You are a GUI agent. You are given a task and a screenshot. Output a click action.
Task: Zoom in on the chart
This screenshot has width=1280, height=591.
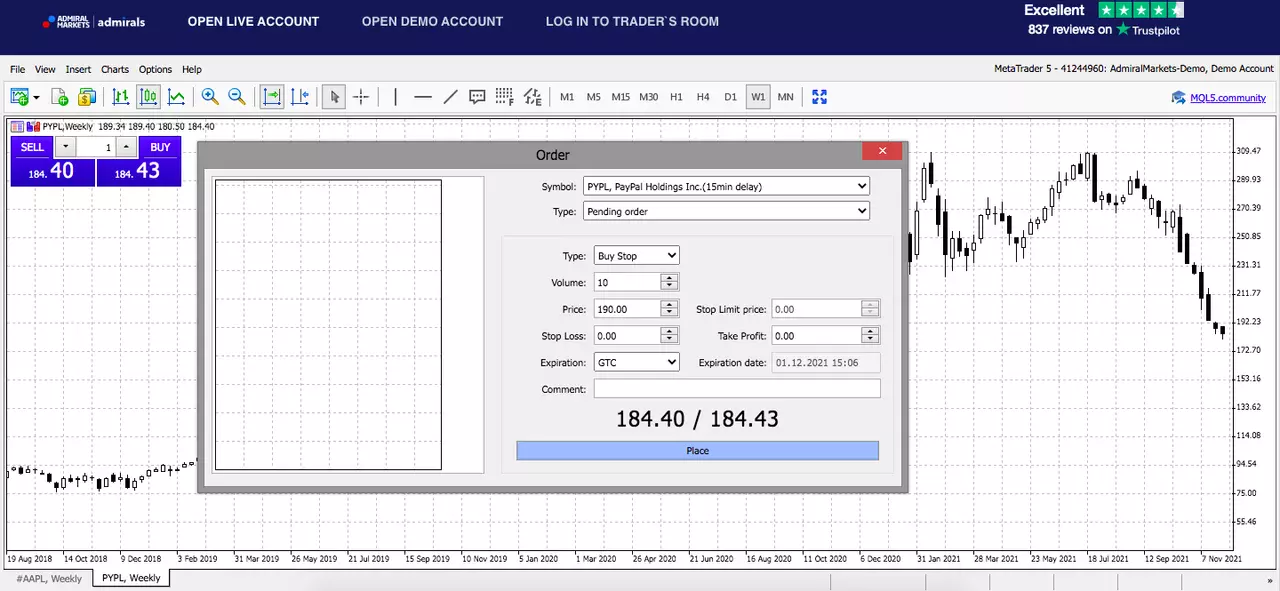(210, 97)
